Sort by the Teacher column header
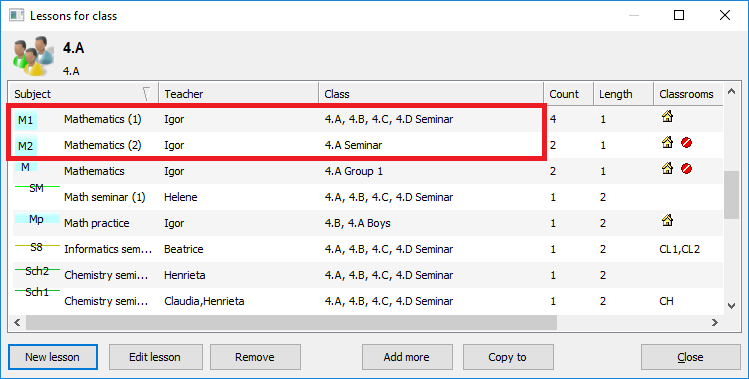This screenshot has width=749, height=379. point(238,94)
